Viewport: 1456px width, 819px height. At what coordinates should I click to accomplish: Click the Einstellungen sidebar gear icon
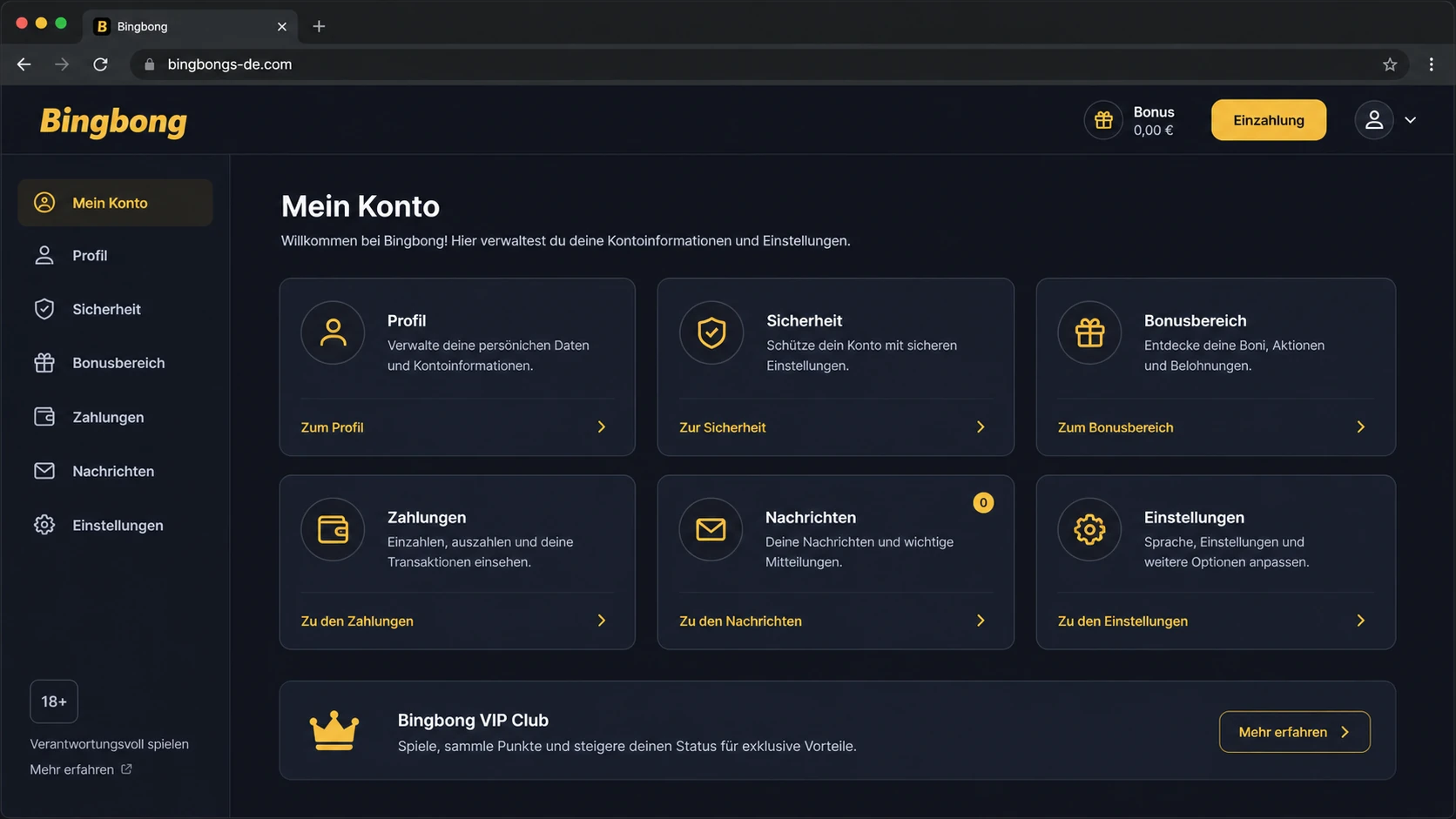[x=44, y=525]
